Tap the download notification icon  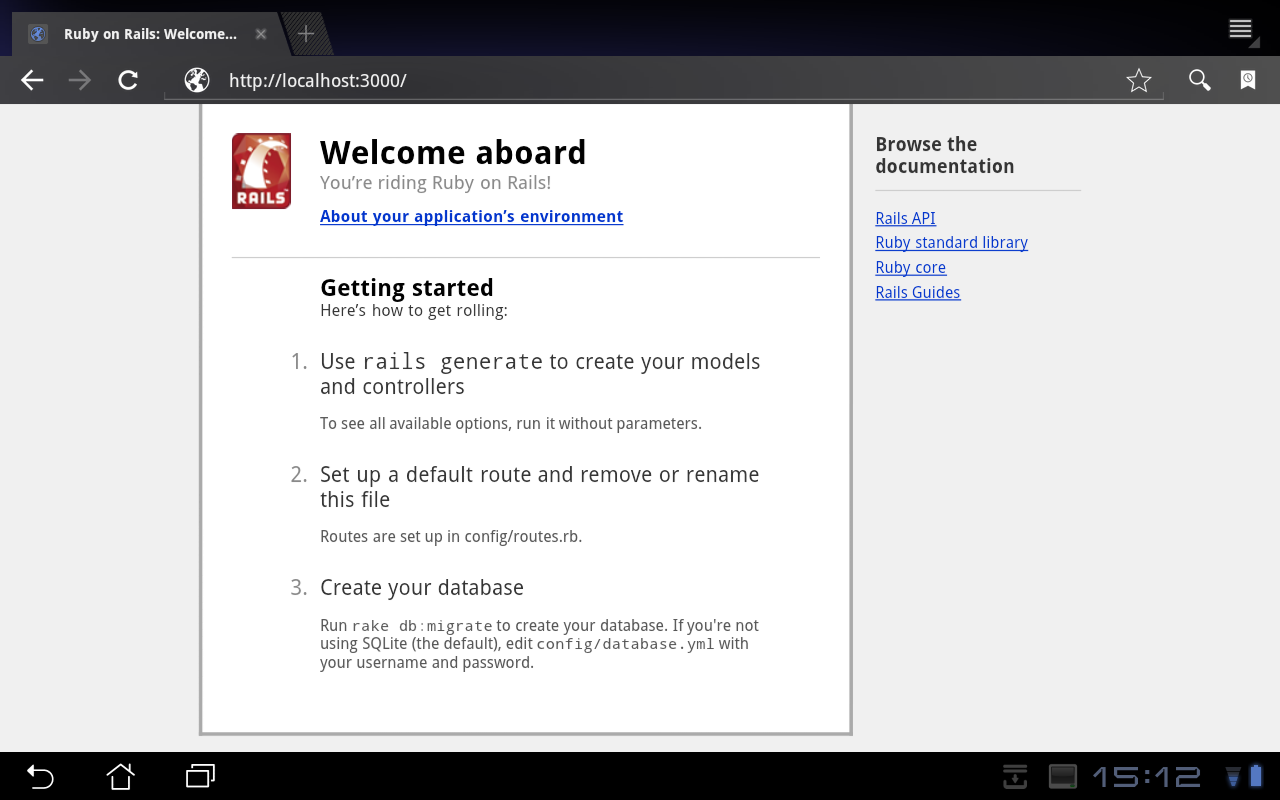[1015, 776]
